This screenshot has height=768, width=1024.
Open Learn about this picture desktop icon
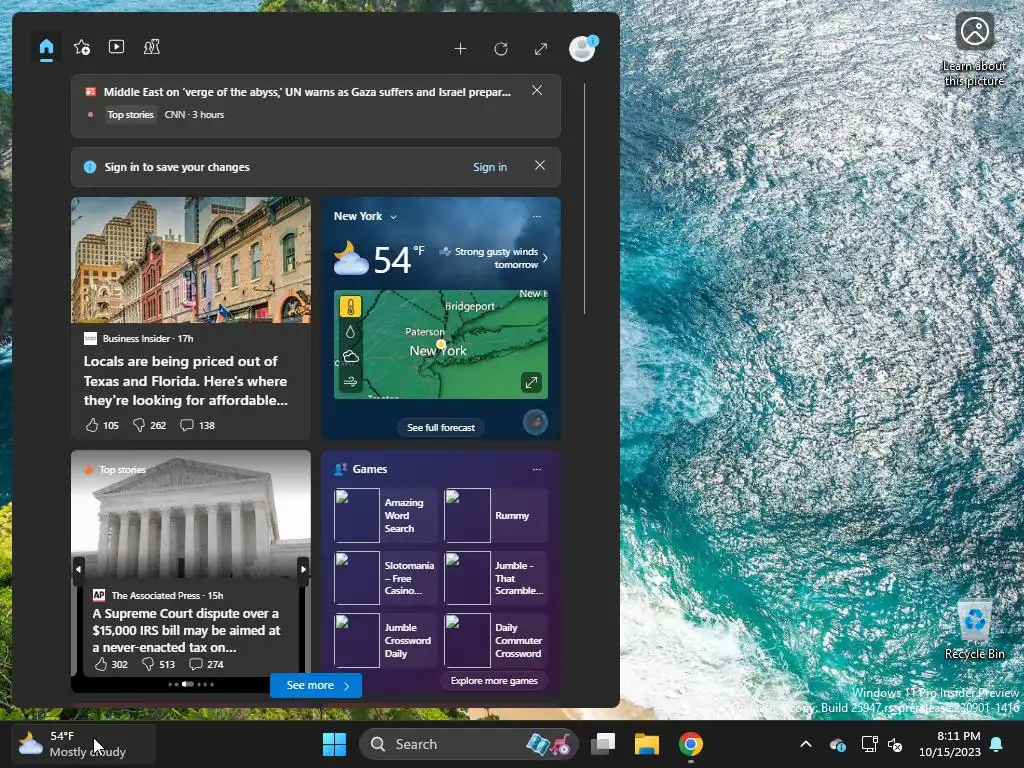click(974, 50)
